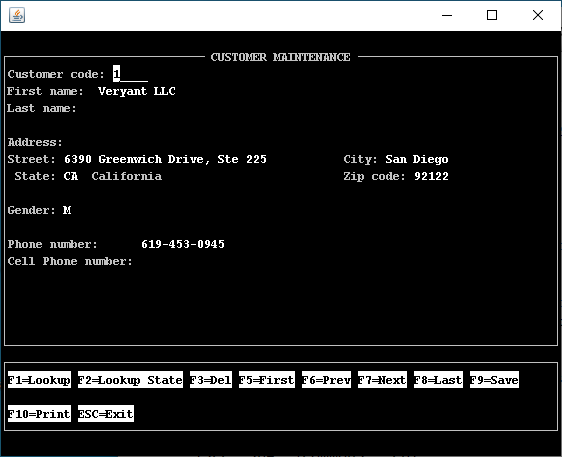Go to previous record via F6=Prev
This screenshot has width=562, height=457.
[x=326, y=380]
